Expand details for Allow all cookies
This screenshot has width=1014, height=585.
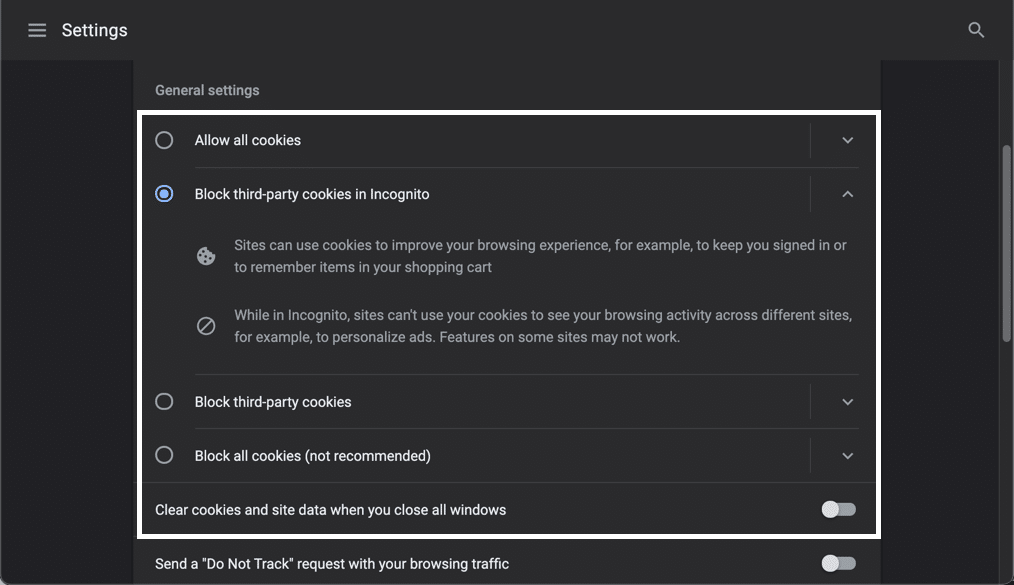point(847,140)
